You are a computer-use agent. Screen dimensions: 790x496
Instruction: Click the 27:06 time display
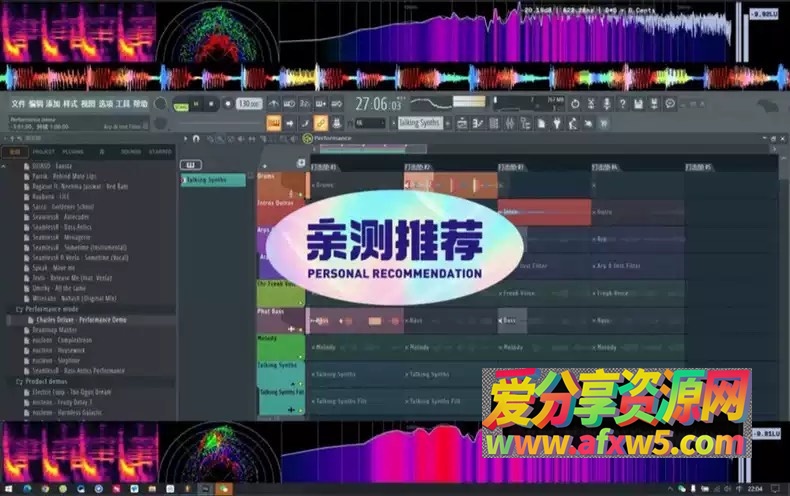[x=378, y=104]
